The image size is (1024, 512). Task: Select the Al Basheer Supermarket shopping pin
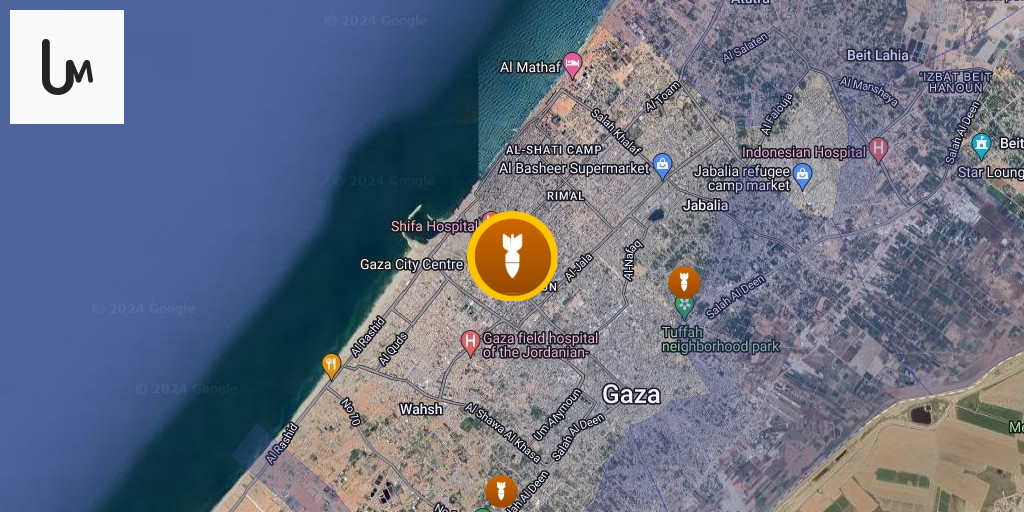[662, 167]
